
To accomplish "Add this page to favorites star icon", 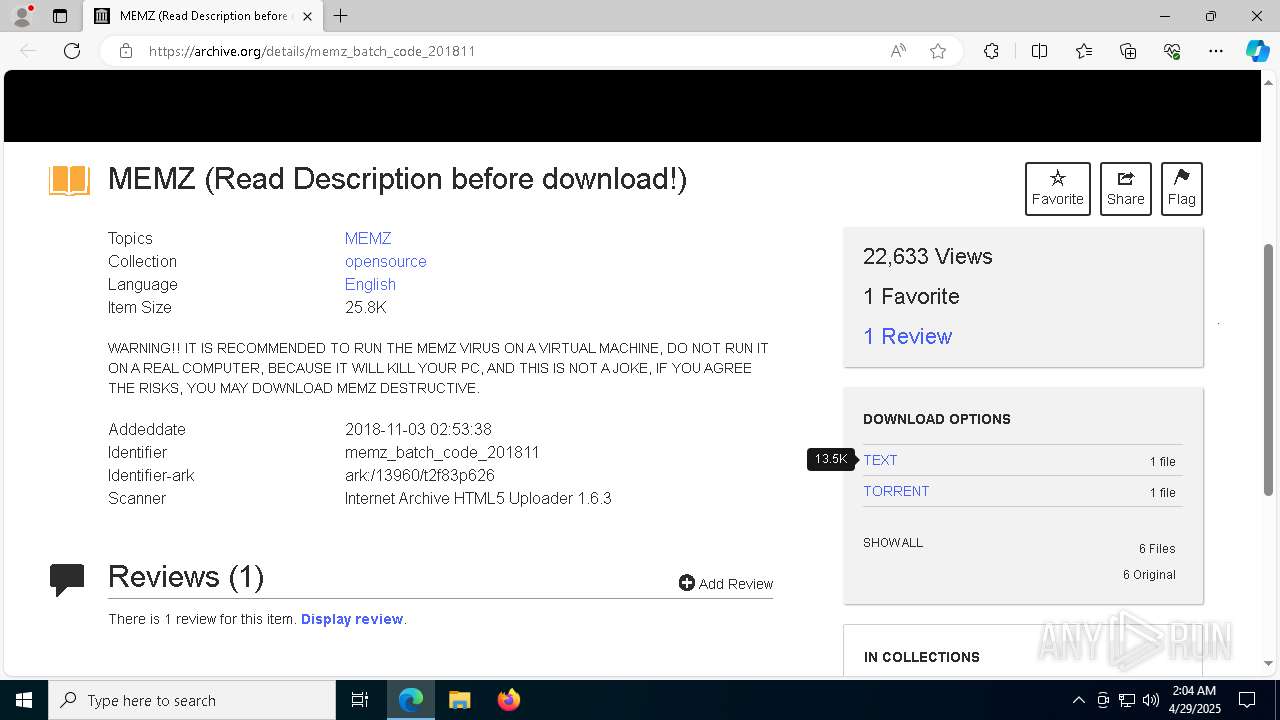I will (x=938, y=51).
